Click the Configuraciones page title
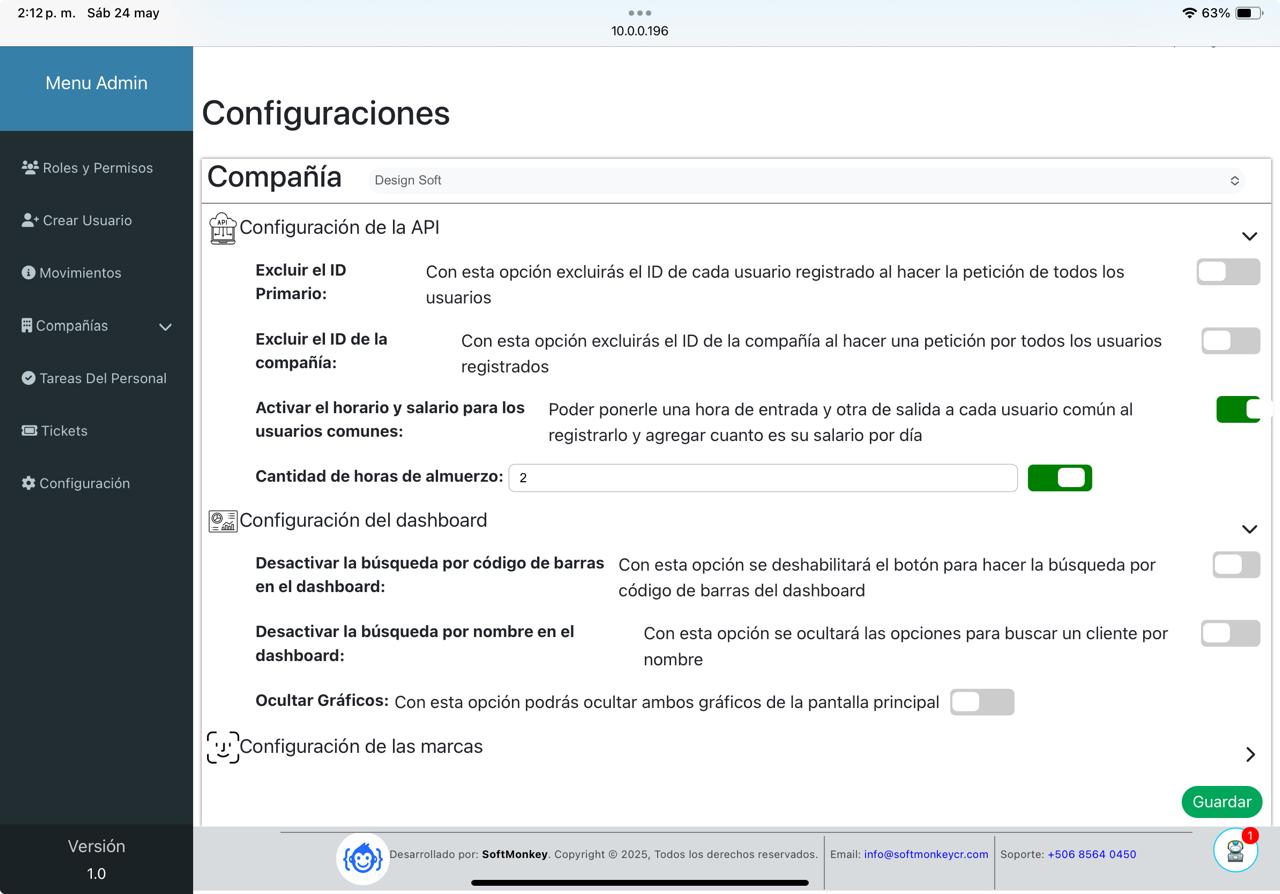This screenshot has height=894, width=1280. click(x=326, y=113)
